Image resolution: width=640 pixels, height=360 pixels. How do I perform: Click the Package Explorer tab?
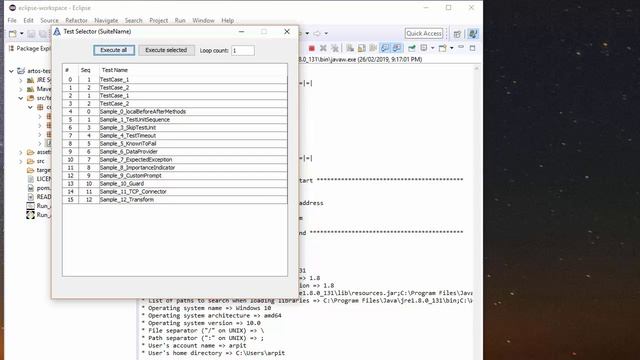point(30,49)
